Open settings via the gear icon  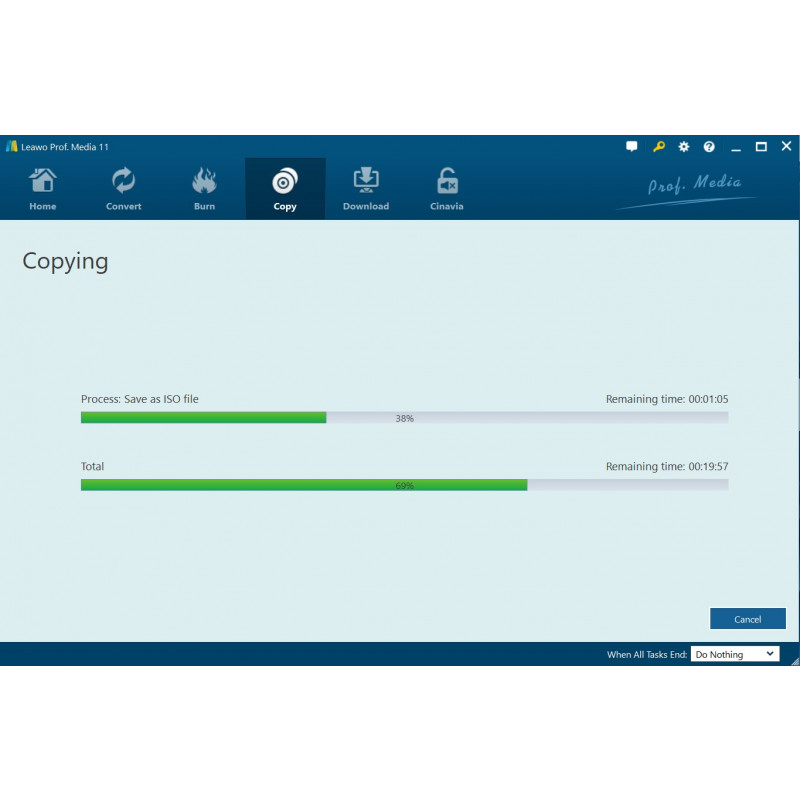click(x=684, y=147)
